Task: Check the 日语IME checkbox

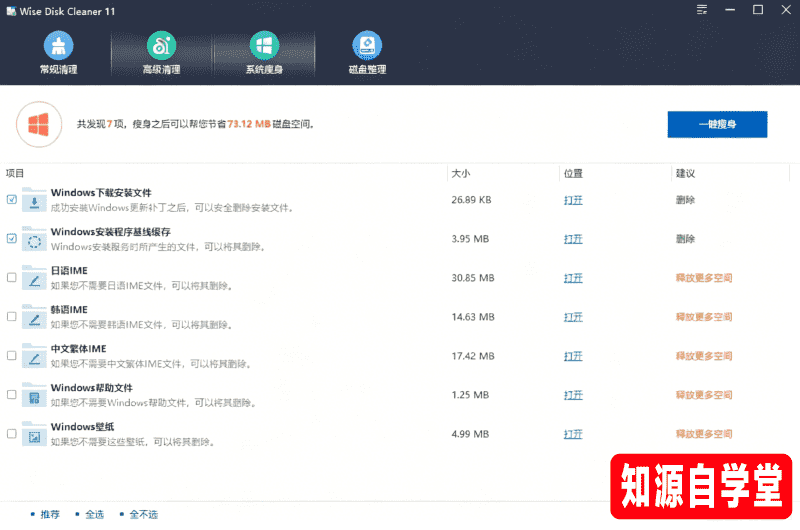Action: [12, 277]
